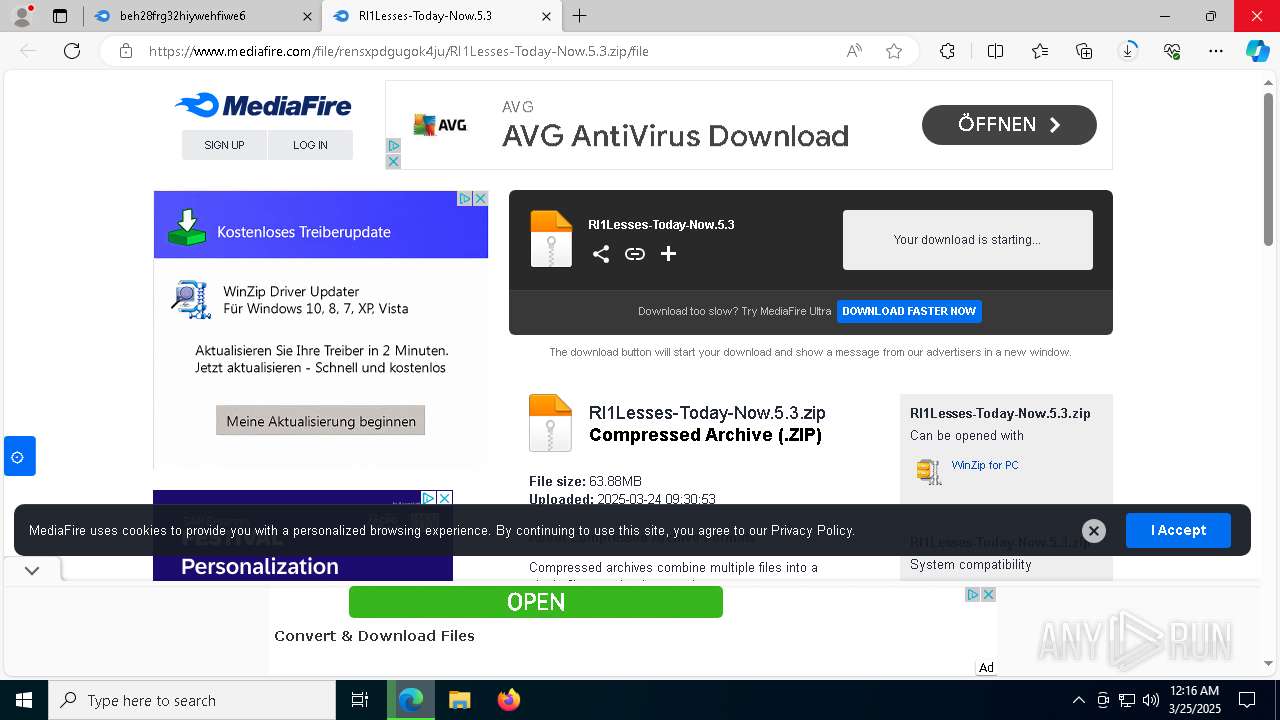The width and height of the screenshot is (1280, 720).
Task: Click the SIGN UP button
Action: coord(224,145)
